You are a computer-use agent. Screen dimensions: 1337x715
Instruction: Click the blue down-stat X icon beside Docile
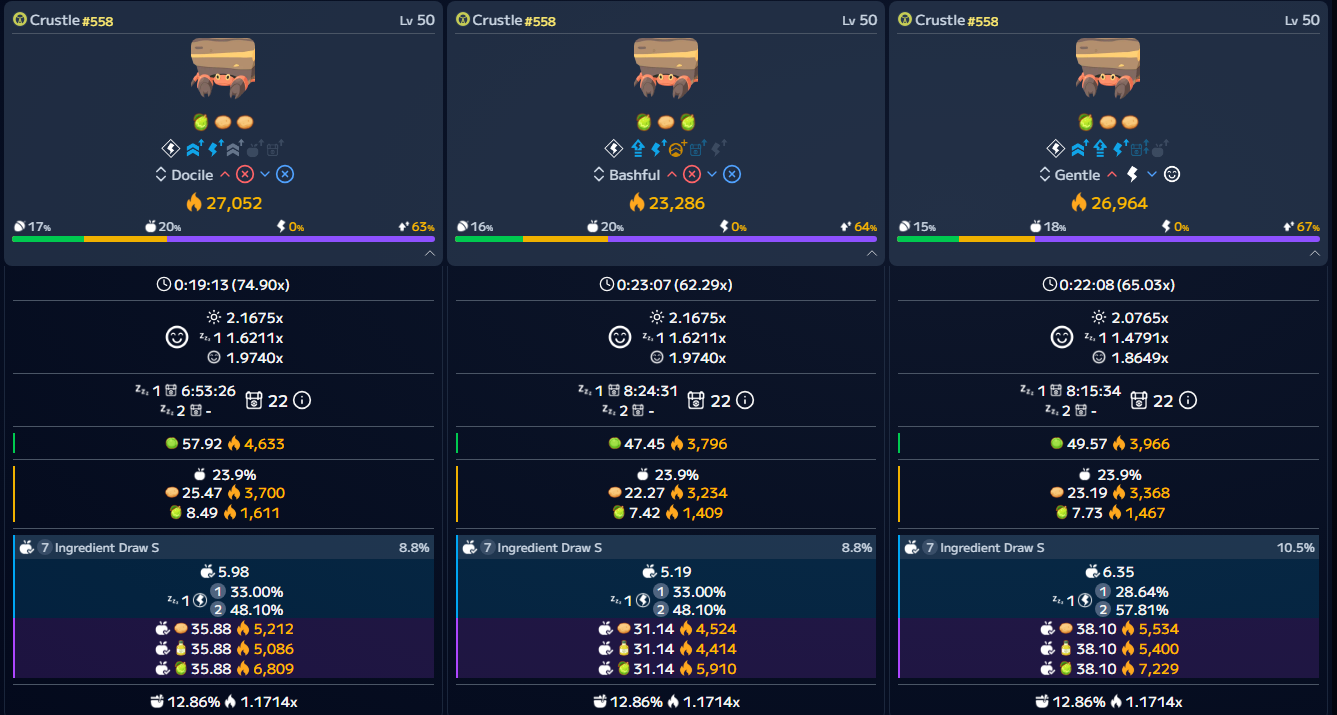284,175
